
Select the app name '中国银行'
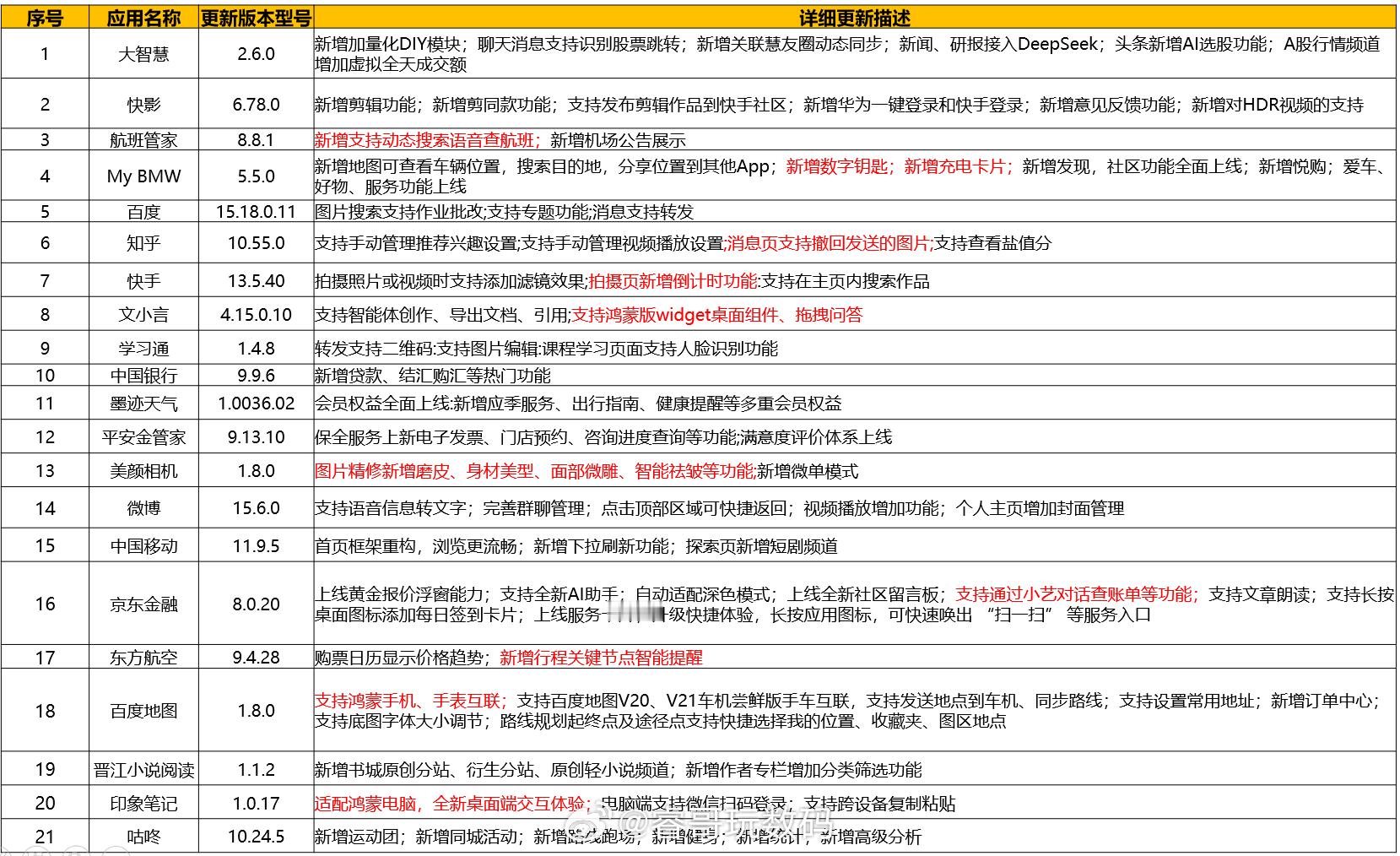(143, 376)
